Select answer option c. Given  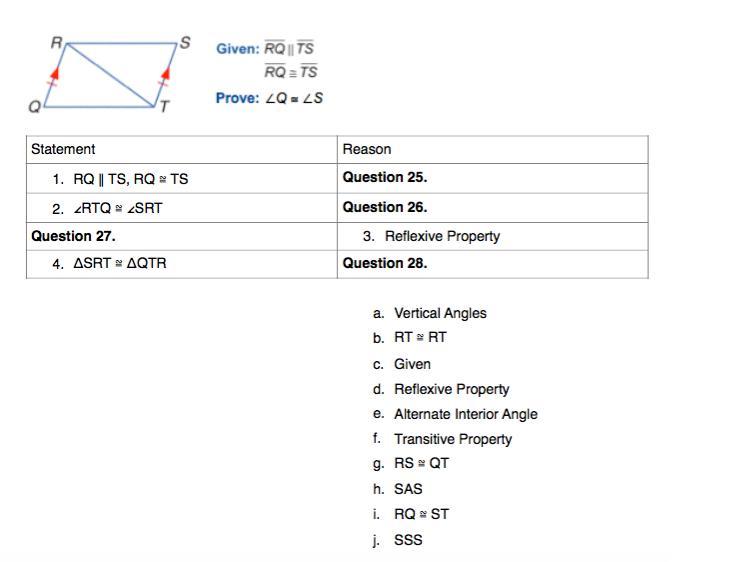pyautogui.click(x=412, y=364)
